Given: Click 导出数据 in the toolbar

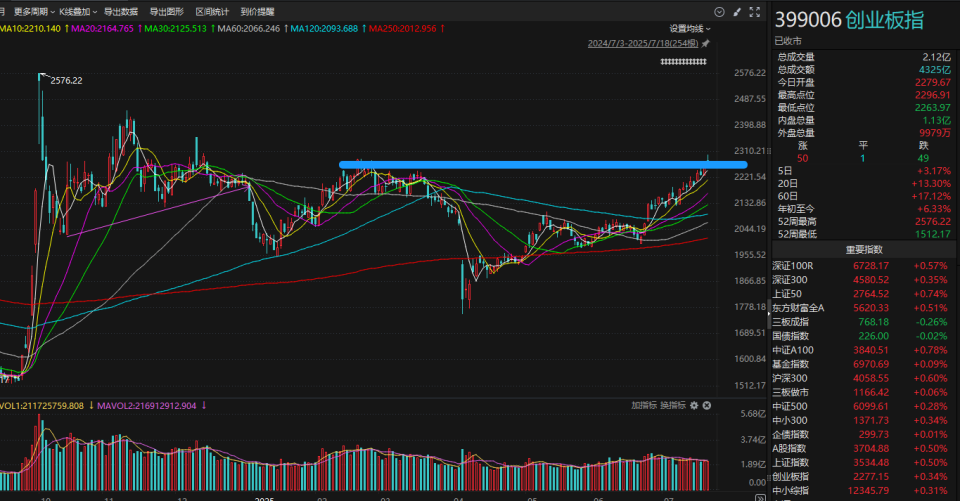Looking at the screenshot, I should (x=121, y=12).
